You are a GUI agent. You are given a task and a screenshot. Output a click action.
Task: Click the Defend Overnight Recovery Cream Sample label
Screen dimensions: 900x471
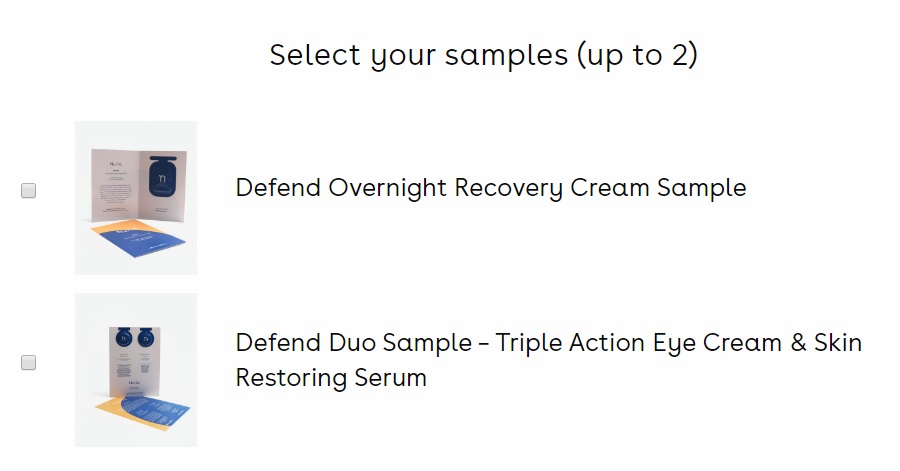click(490, 188)
